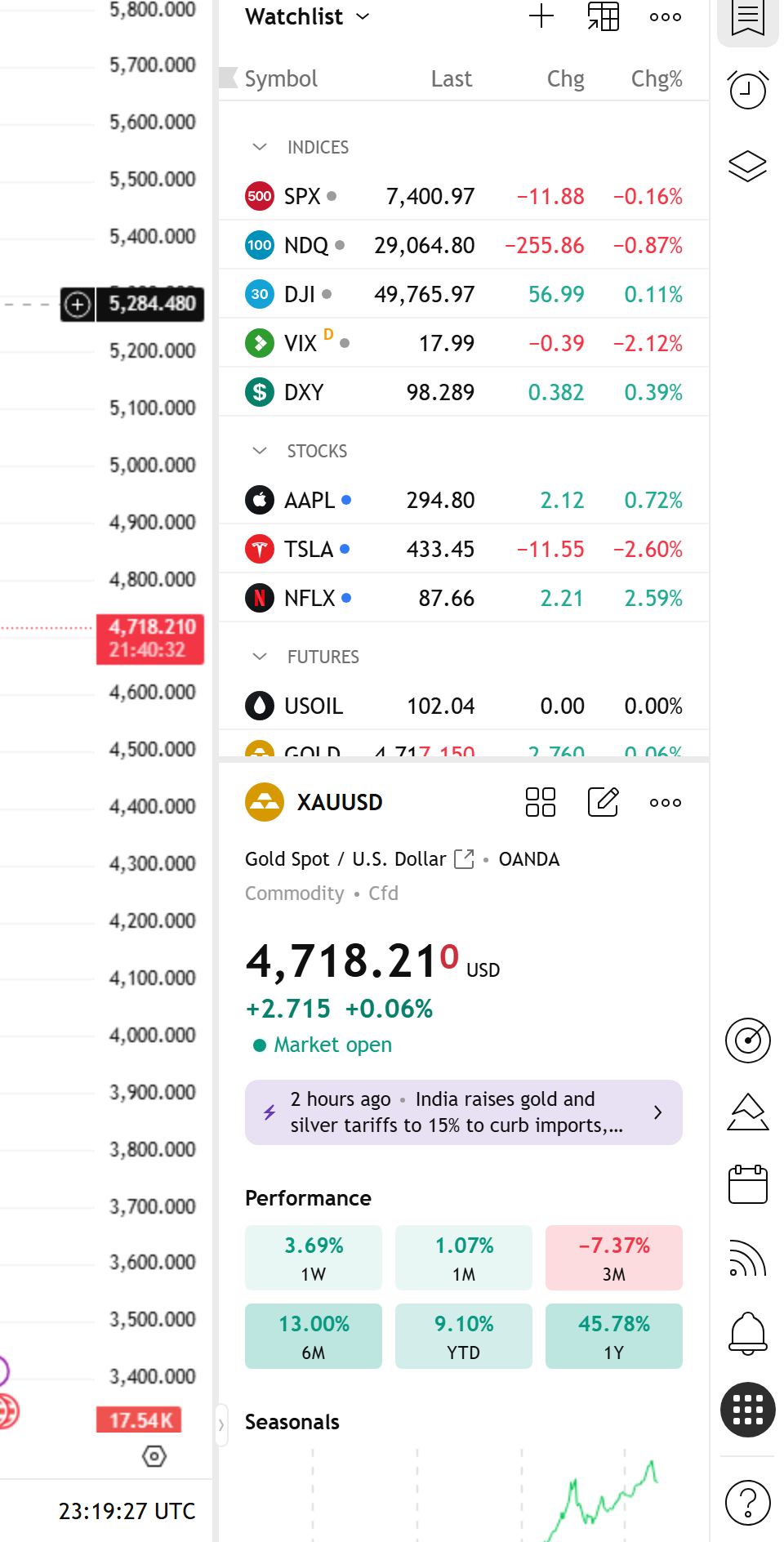The image size is (784, 1542).
Task: Open the News feed icon in sidebar
Action: coord(748,1258)
